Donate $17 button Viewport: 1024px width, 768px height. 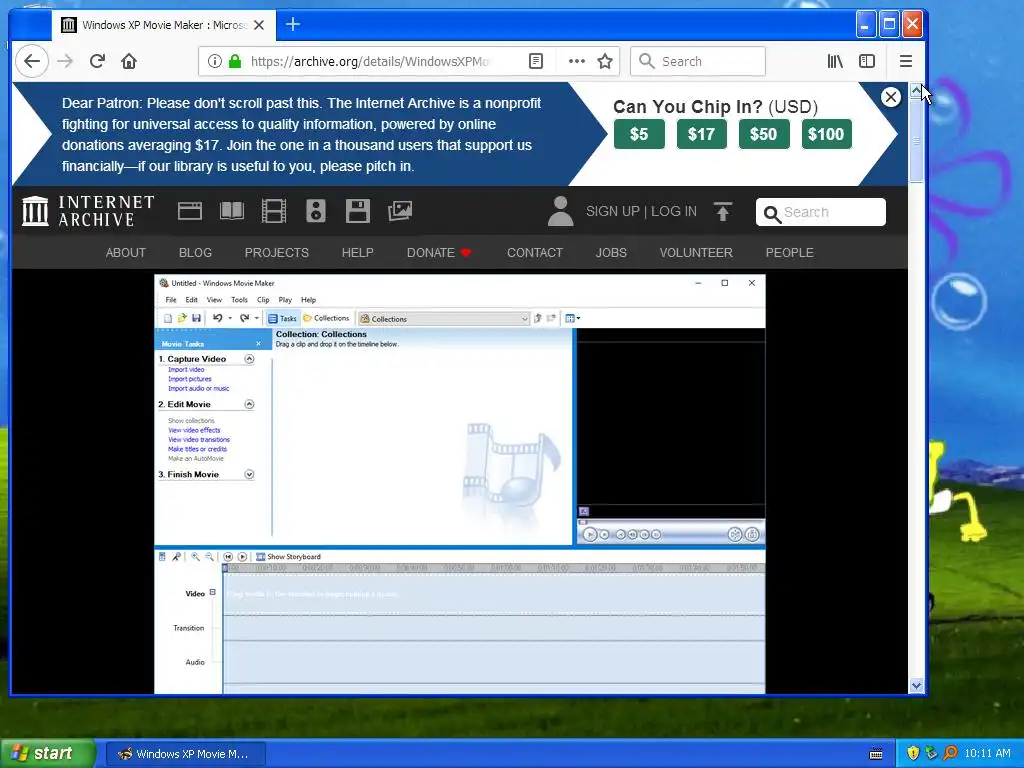(x=701, y=135)
